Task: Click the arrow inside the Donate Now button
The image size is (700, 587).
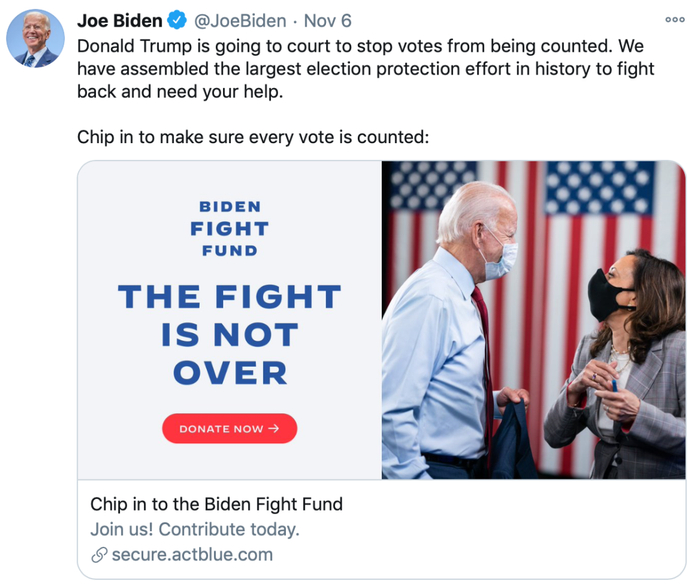Action: 274,429
